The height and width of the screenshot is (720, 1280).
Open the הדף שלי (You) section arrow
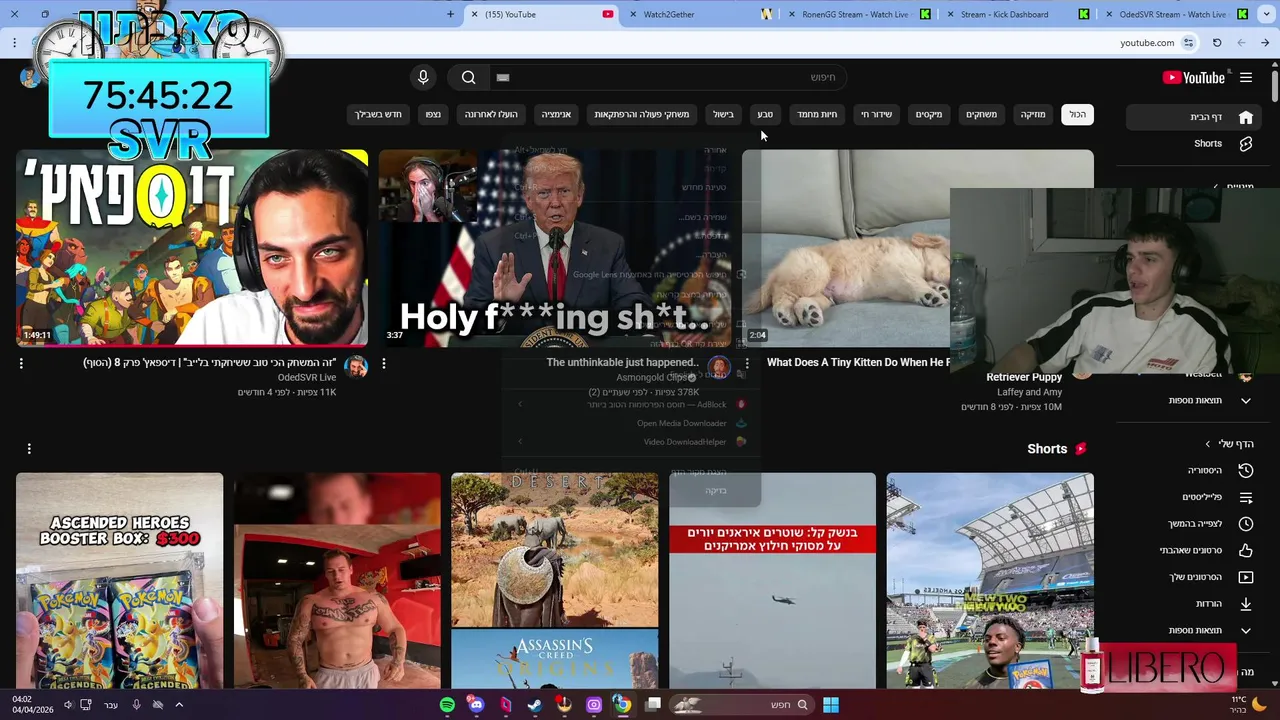[1208, 444]
